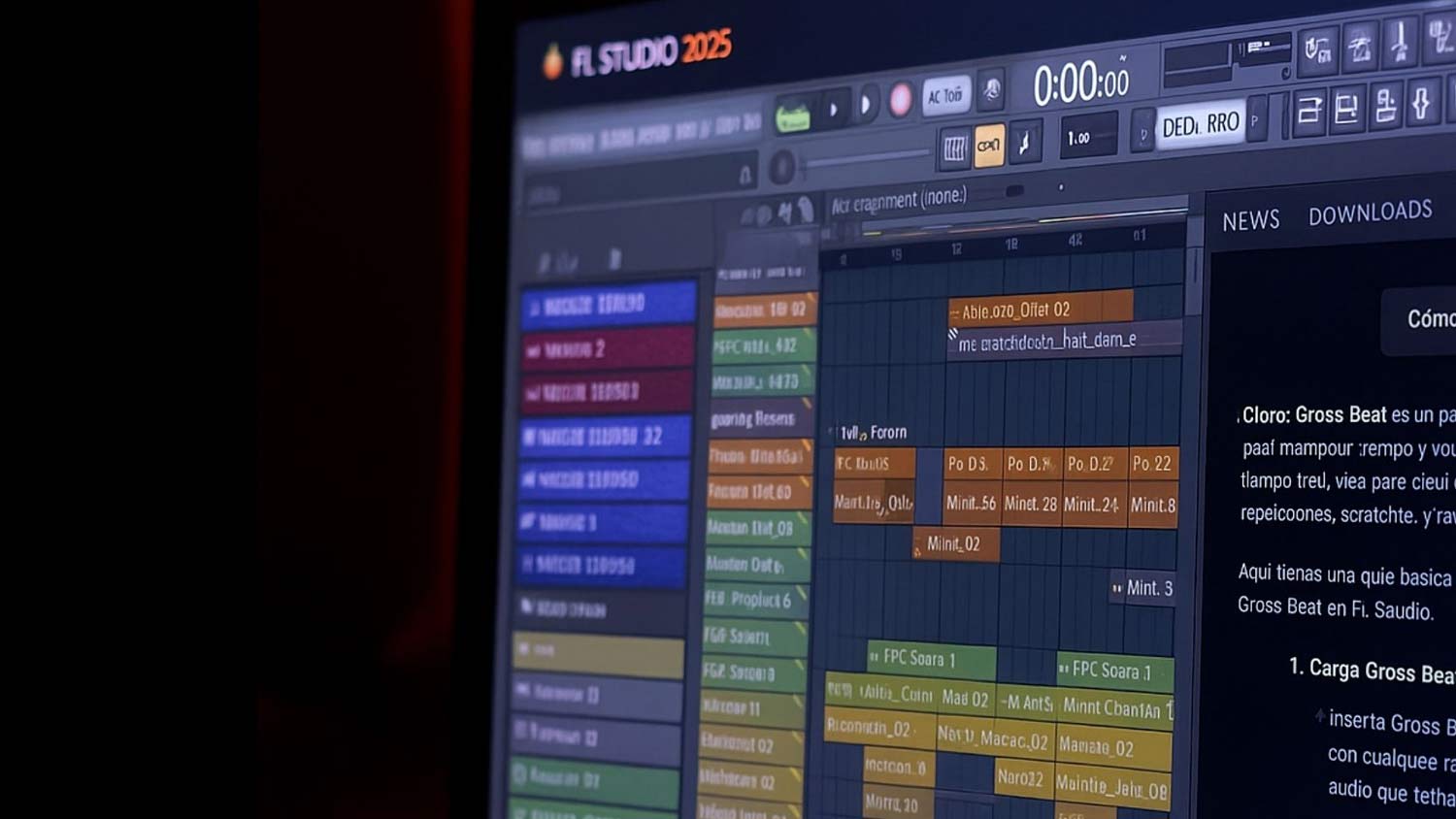Image resolution: width=1456 pixels, height=819 pixels.
Task: Click the P button right of DEDı. RRO
Action: tap(1255, 121)
